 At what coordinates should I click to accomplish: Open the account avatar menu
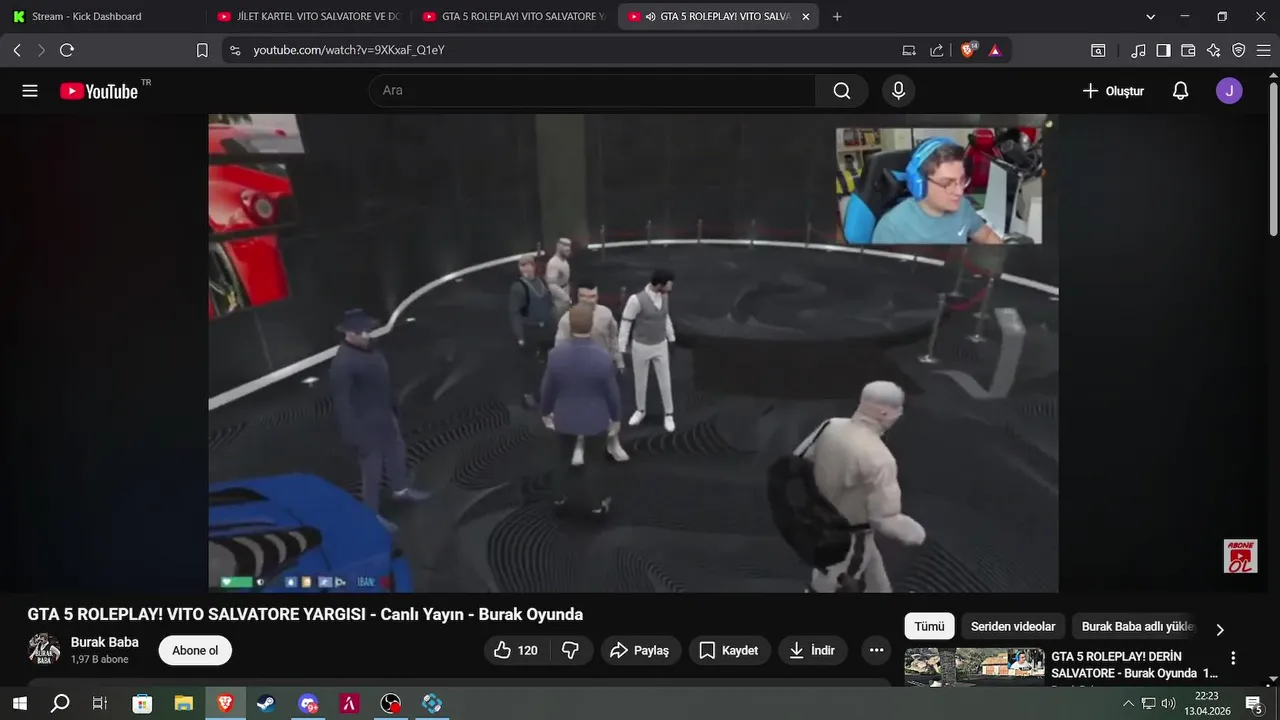pyautogui.click(x=1229, y=91)
